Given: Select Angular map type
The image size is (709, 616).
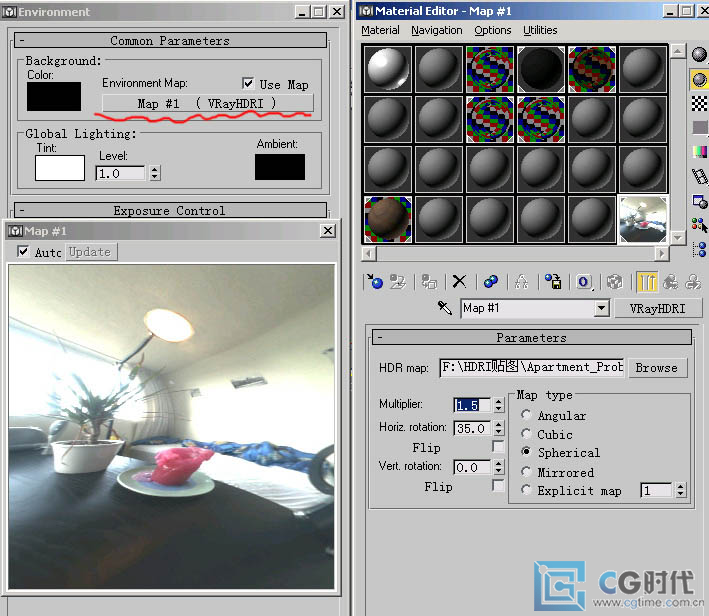Looking at the screenshot, I should click(526, 415).
